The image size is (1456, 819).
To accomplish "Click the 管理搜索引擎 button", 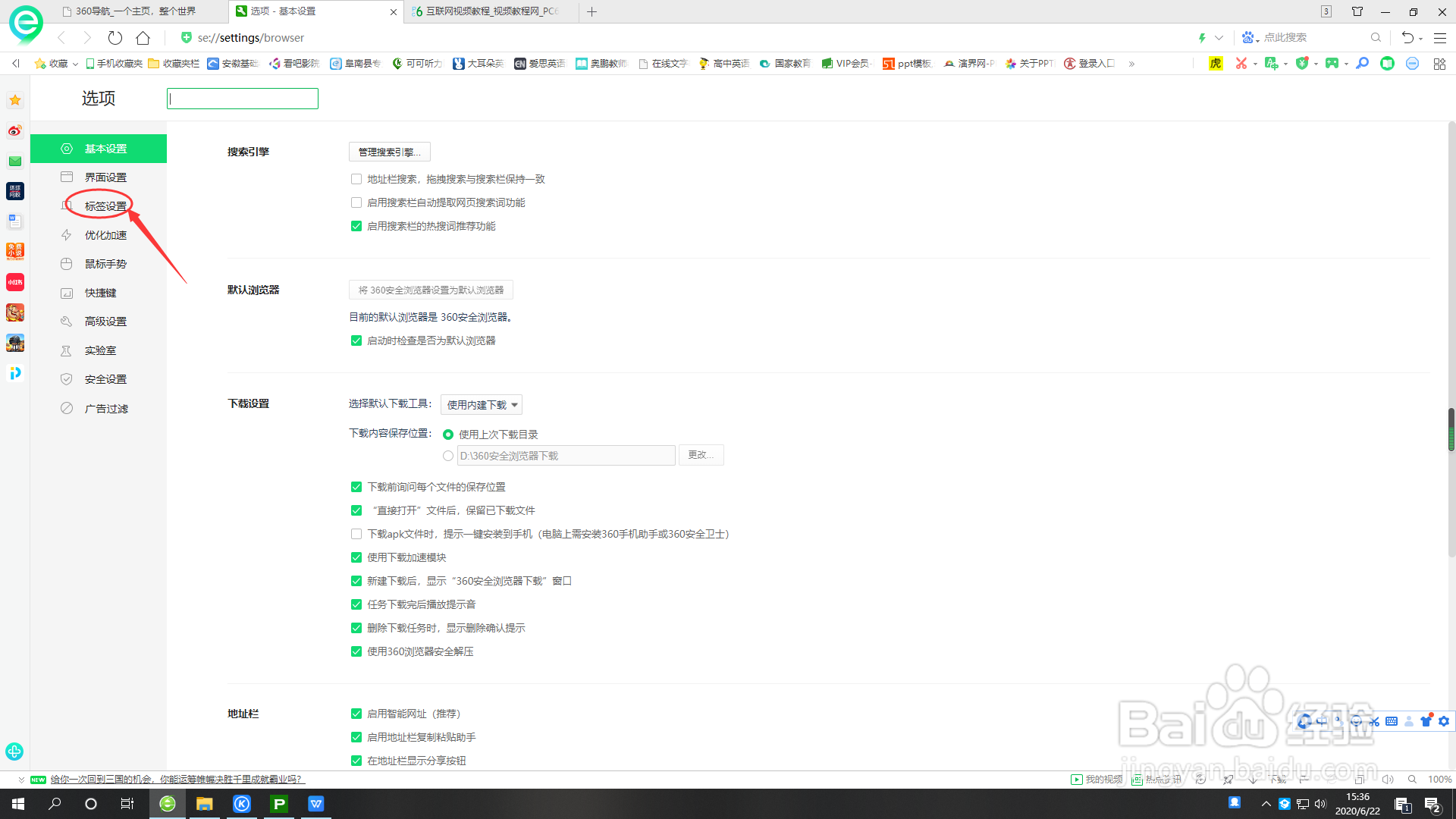I will 389,152.
